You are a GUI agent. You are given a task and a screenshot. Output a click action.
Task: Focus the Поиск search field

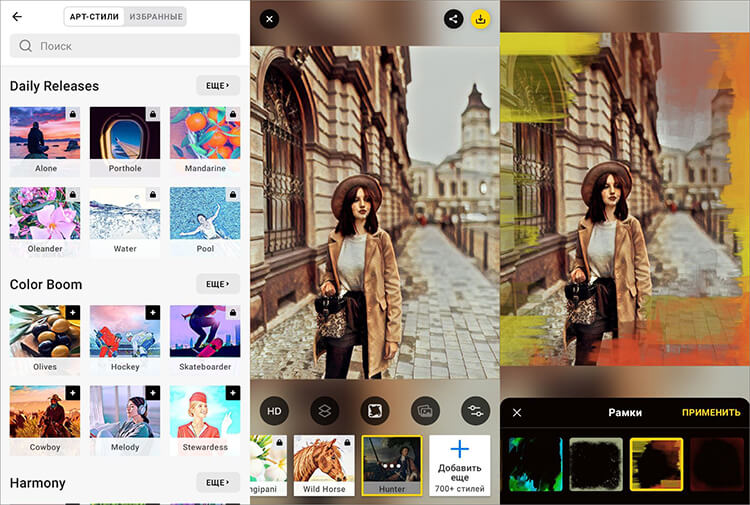[x=125, y=46]
